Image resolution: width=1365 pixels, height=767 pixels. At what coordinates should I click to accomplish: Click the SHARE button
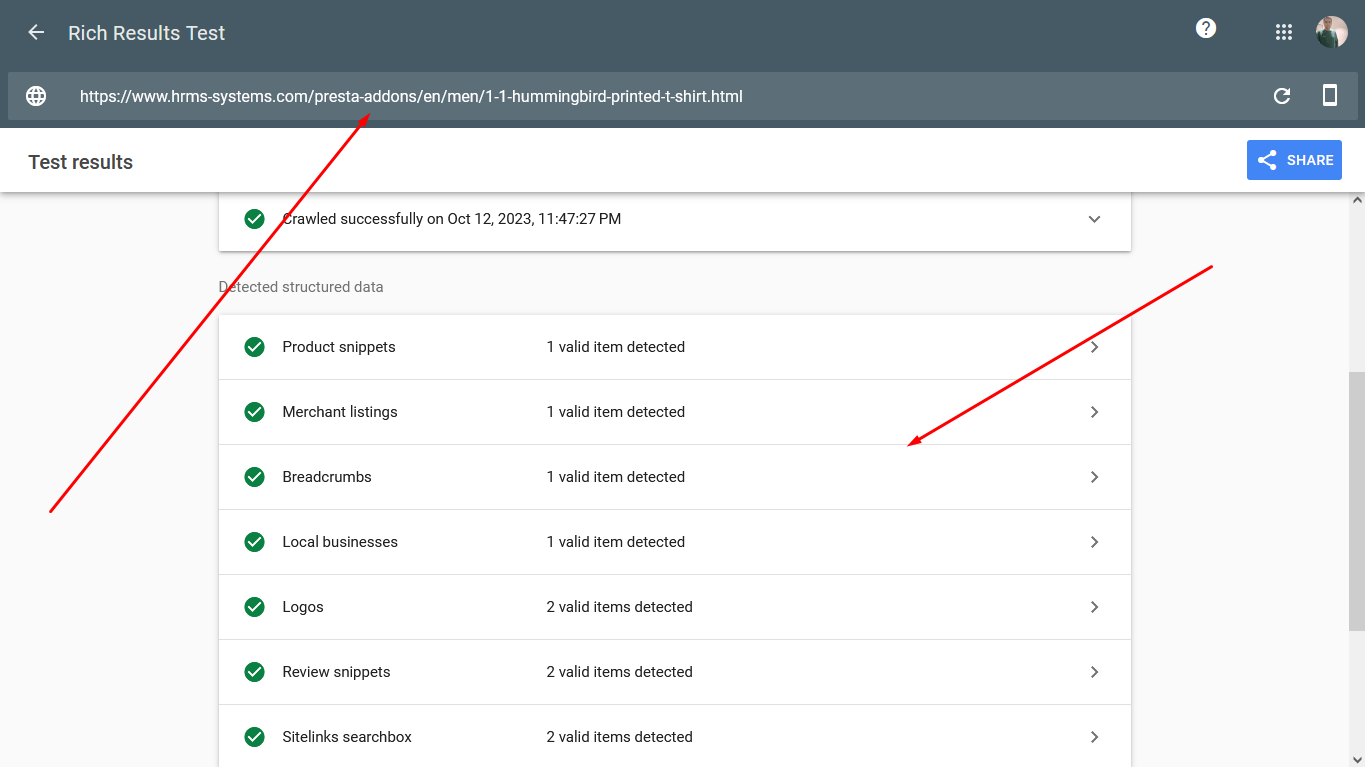[1294, 160]
